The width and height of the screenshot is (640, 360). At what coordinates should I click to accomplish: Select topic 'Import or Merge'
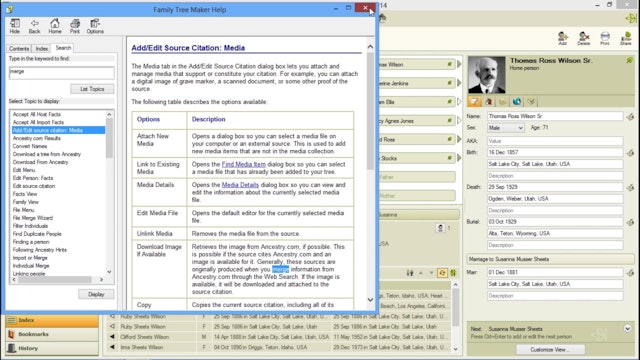coord(30,258)
